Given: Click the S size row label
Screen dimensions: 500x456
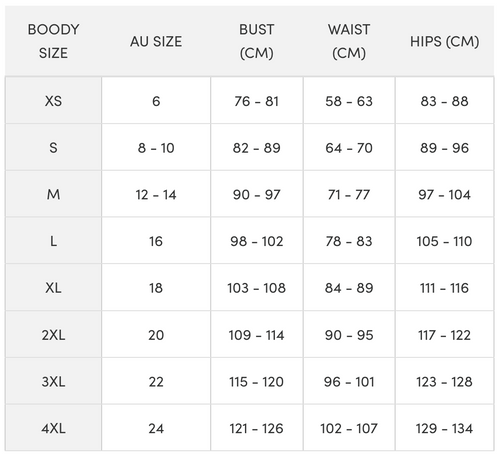Looking at the screenshot, I should click(x=53, y=147).
